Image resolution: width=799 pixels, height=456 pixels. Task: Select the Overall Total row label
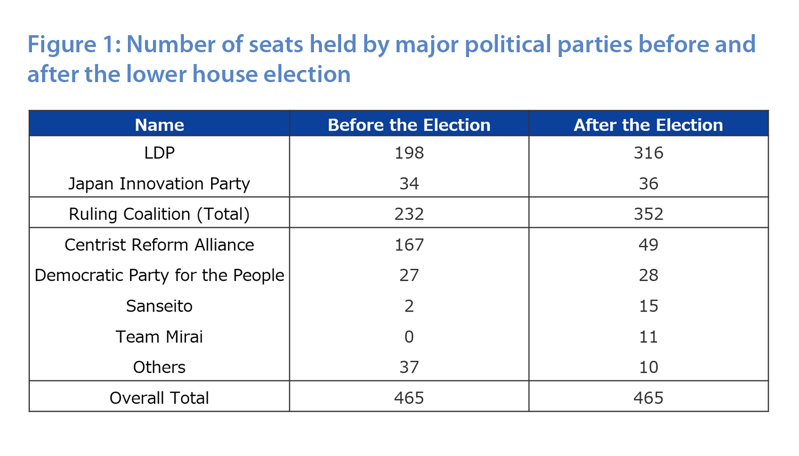click(159, 398)
